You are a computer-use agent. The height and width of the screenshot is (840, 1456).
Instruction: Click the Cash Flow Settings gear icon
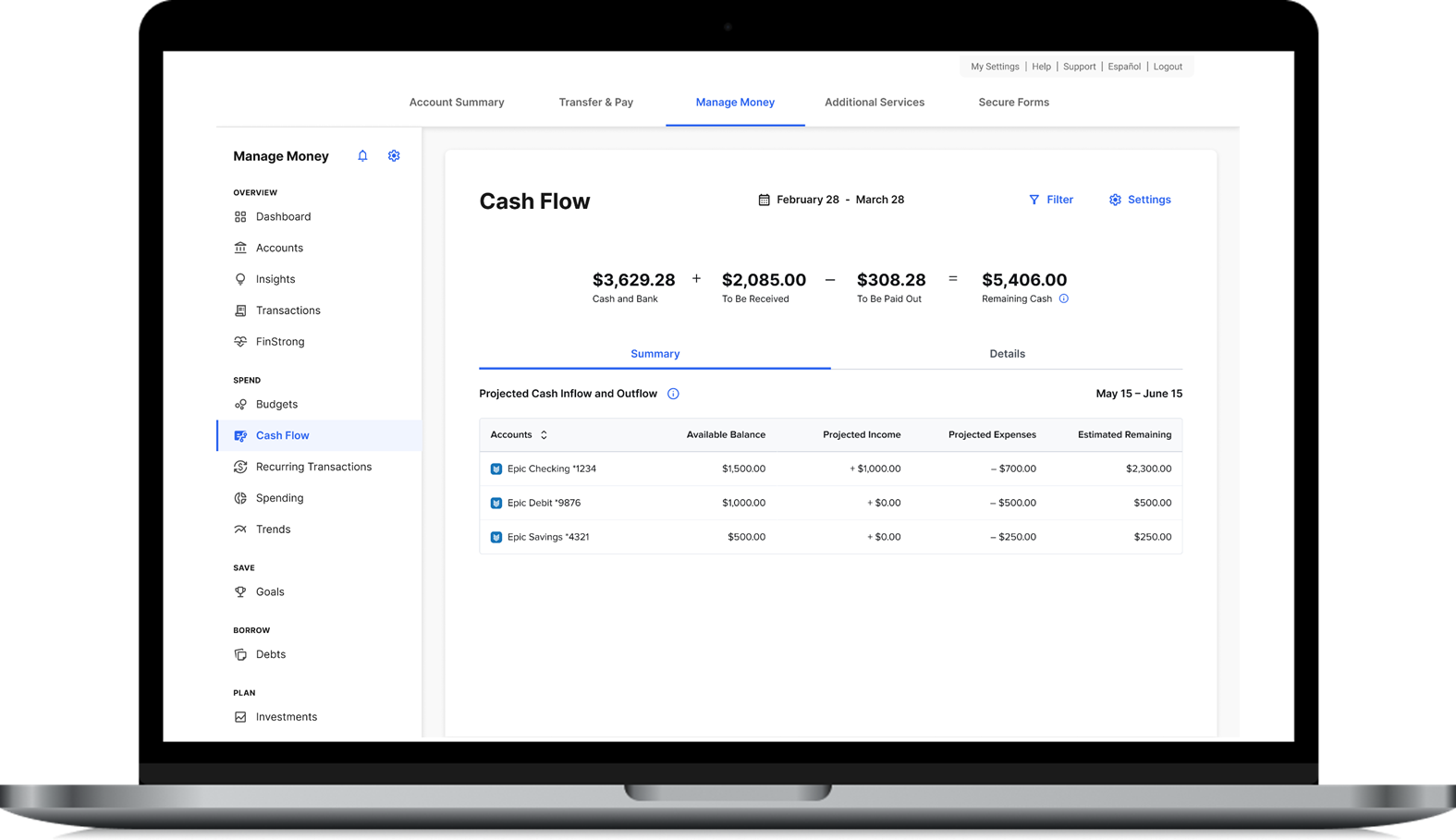coord(1115,200)
